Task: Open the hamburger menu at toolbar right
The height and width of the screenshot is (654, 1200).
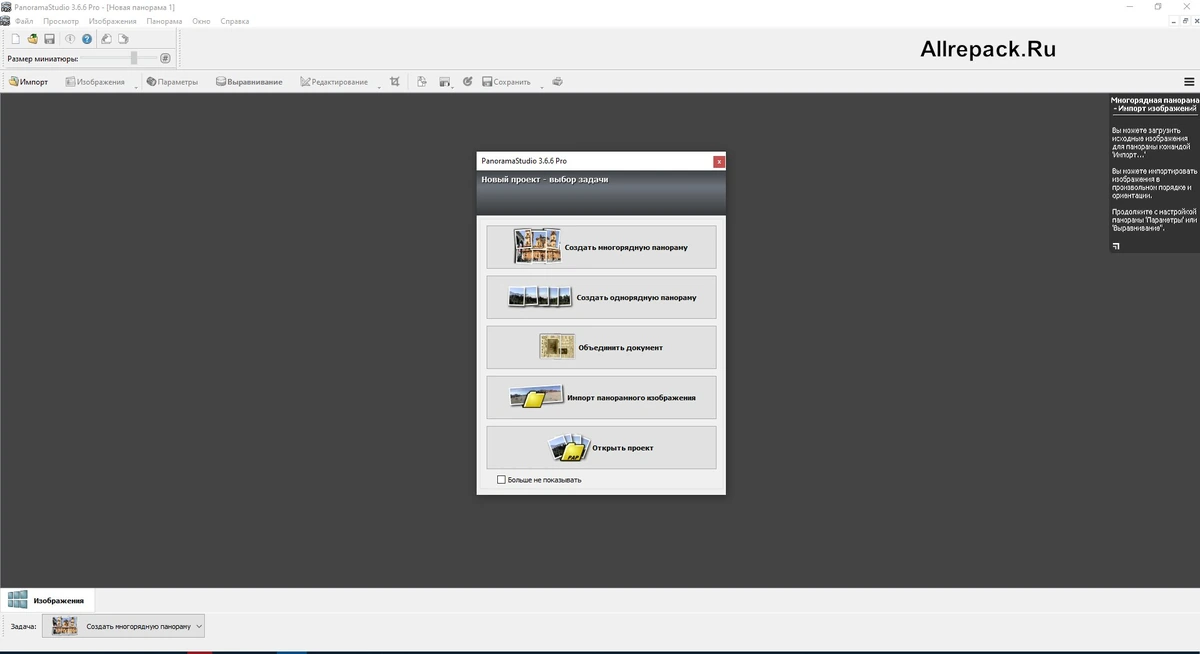Action: 1189,82
